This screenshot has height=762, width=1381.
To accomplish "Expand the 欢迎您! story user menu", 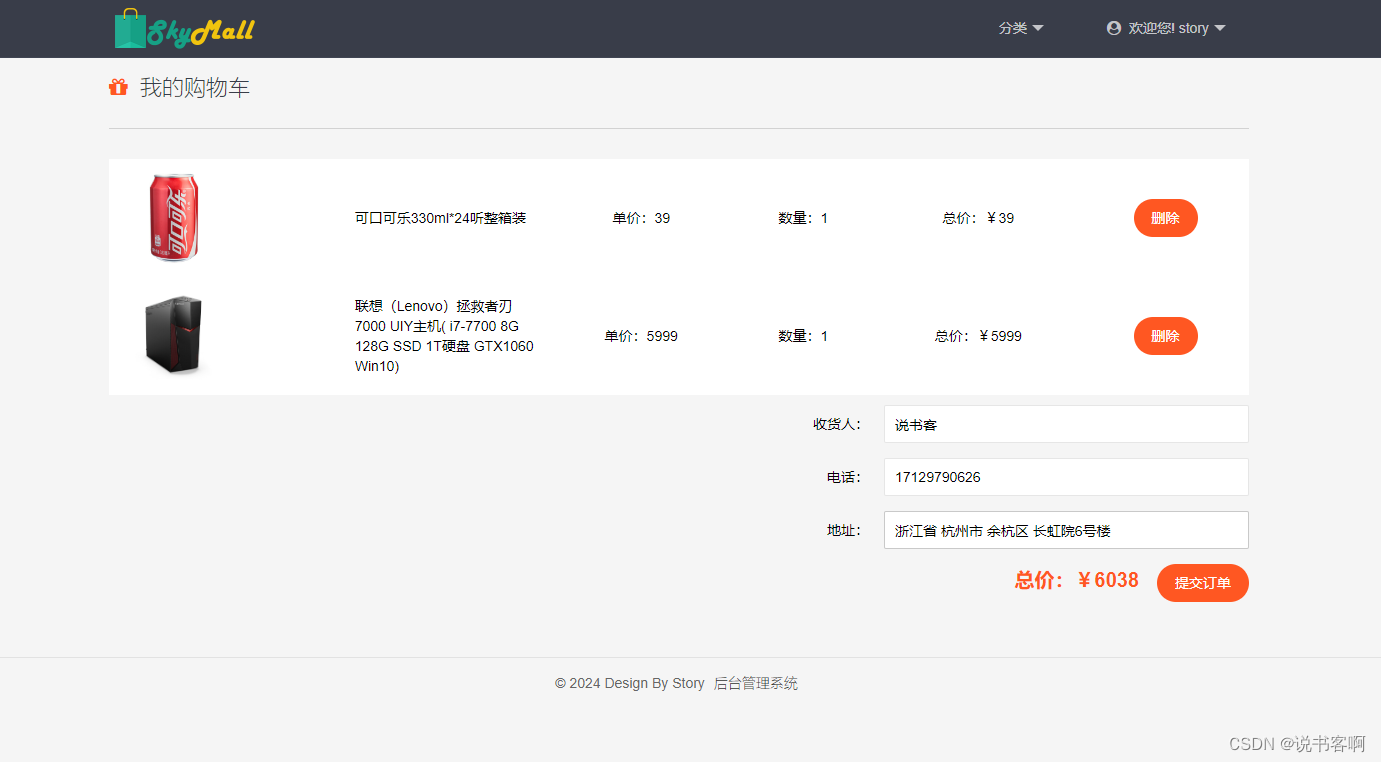I will click(x=1166, y=28).
